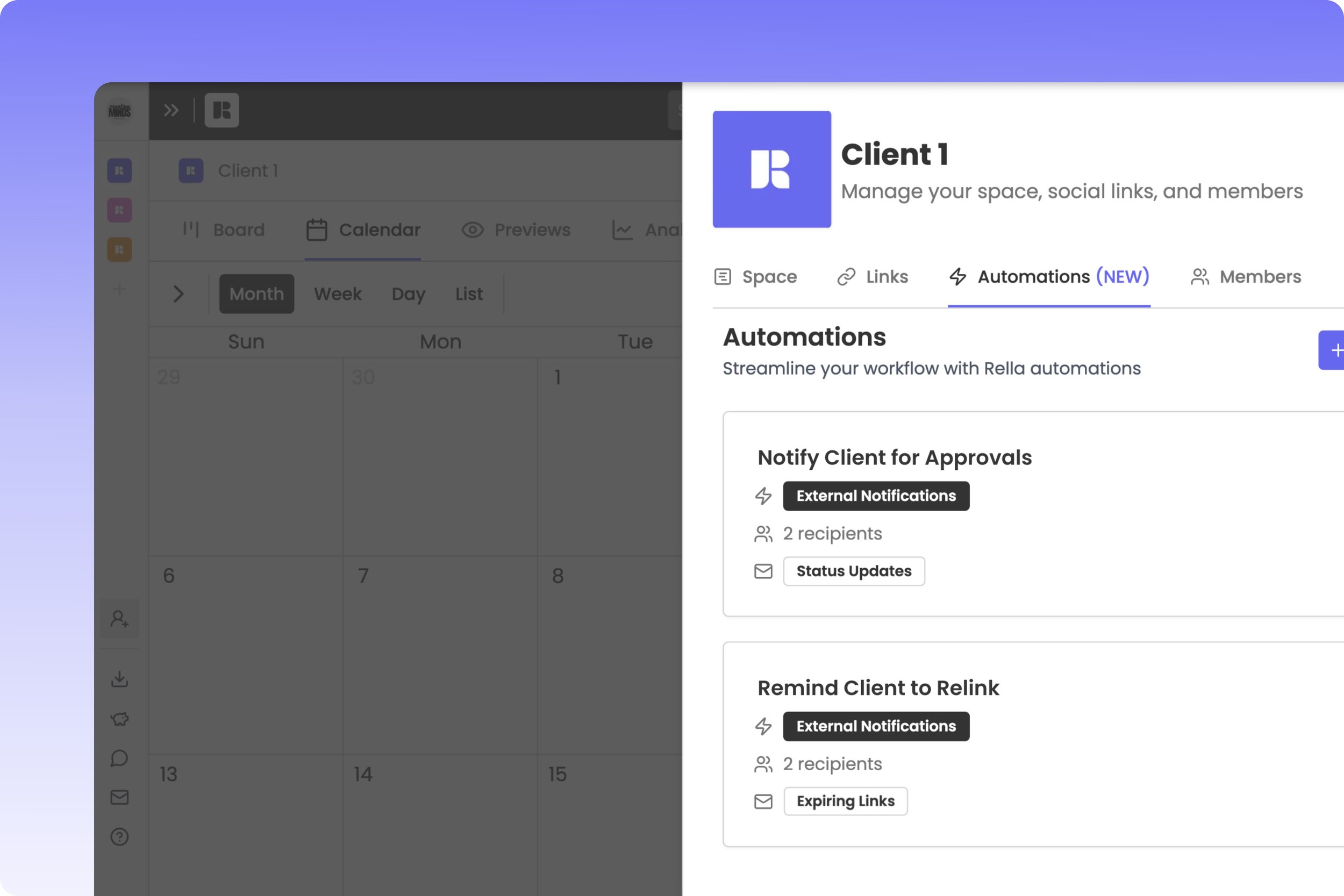Click 2 recipients under Notify Client for Approvals
The image size is (1344, 896).
click(x=832, y=533)
